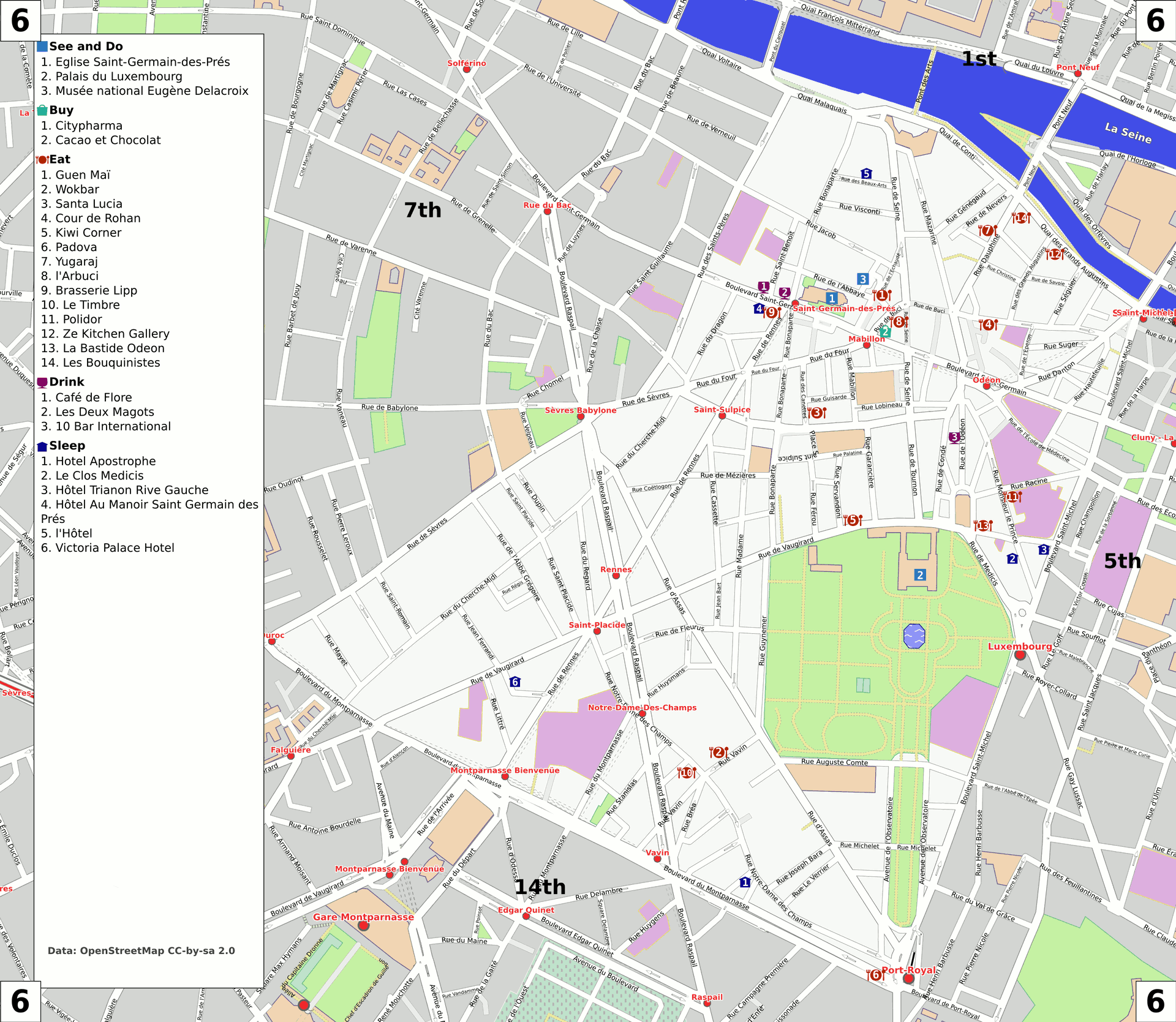Image resolution: width=1176 pixels, height=1022 pixels.
Task: Click the red Odéon station label
Action: 987,380
